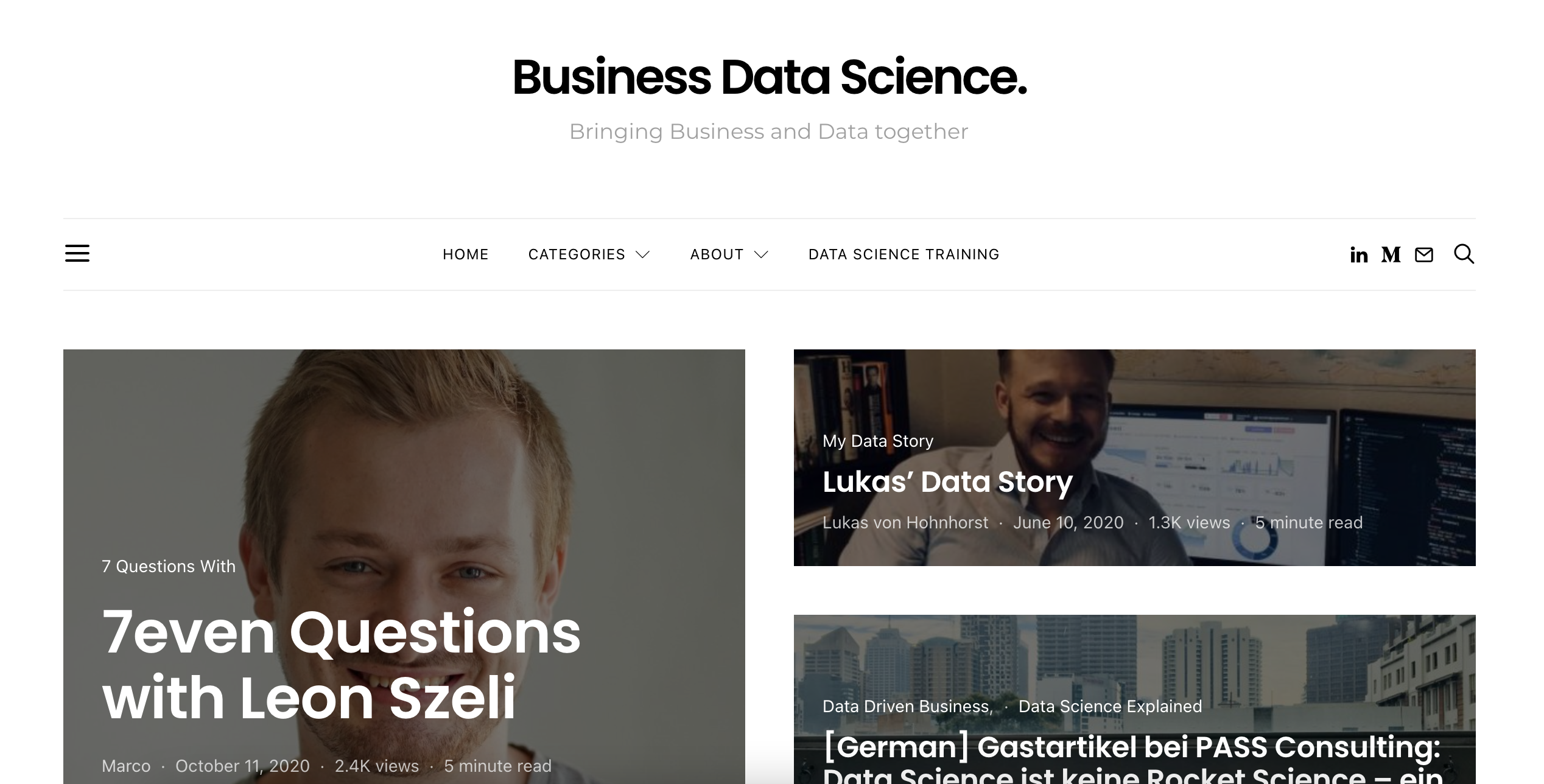This screenshot has height=784, width=1544.
Task: Open Data Science Training menu item
Action: 904,254
